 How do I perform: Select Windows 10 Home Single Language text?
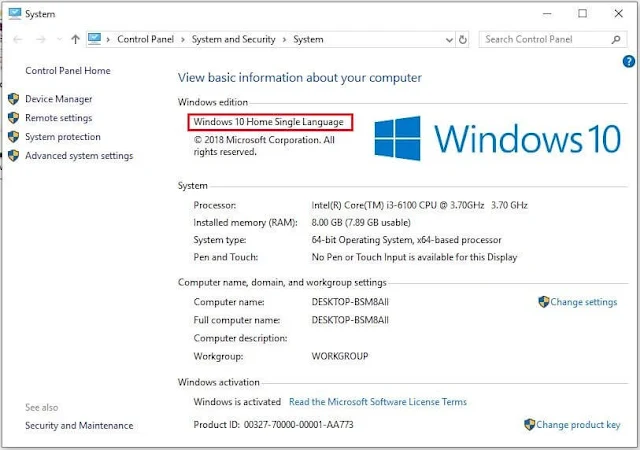(269, 122)
